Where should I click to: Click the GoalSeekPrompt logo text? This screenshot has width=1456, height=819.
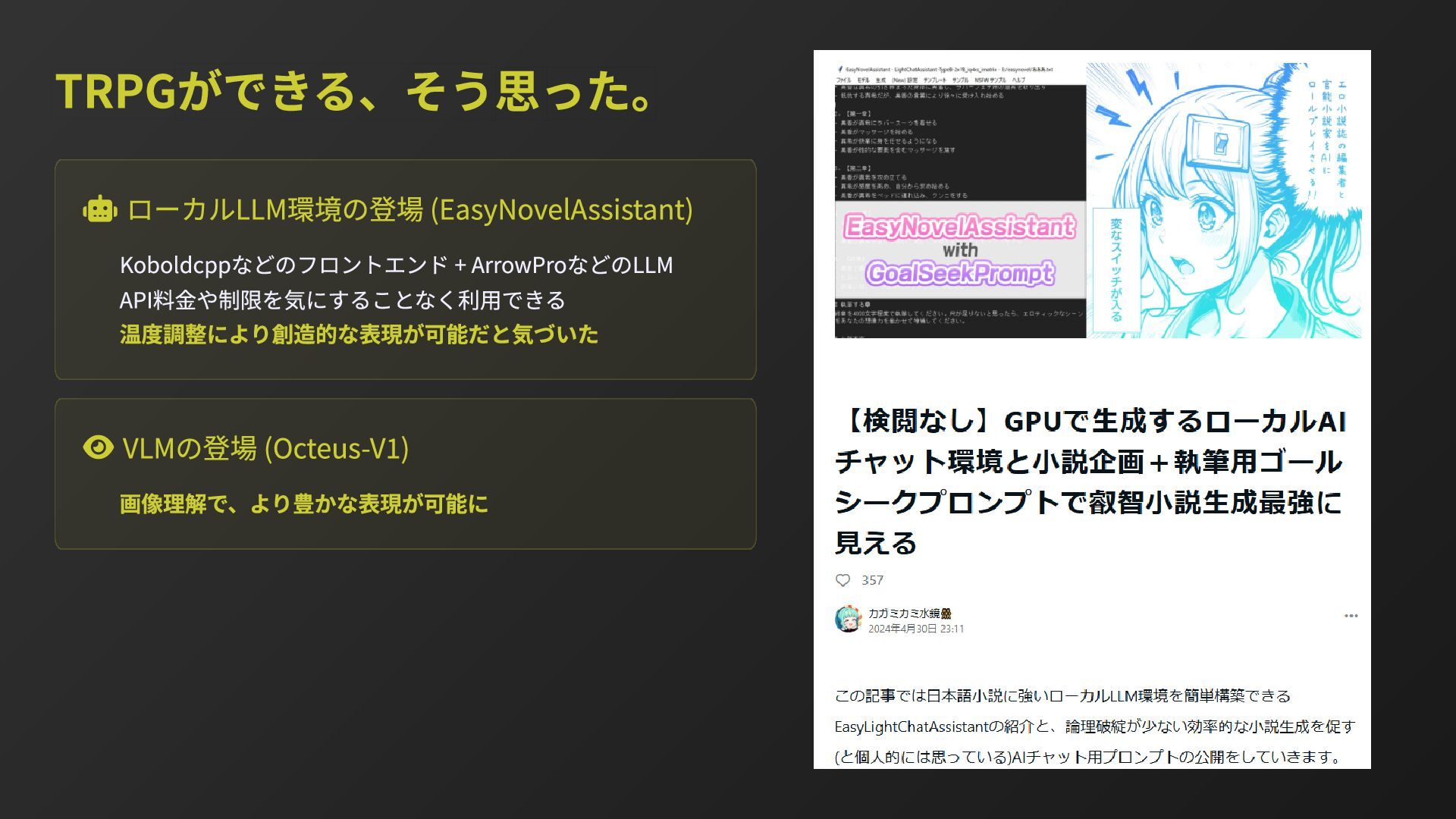pos(959,274)
